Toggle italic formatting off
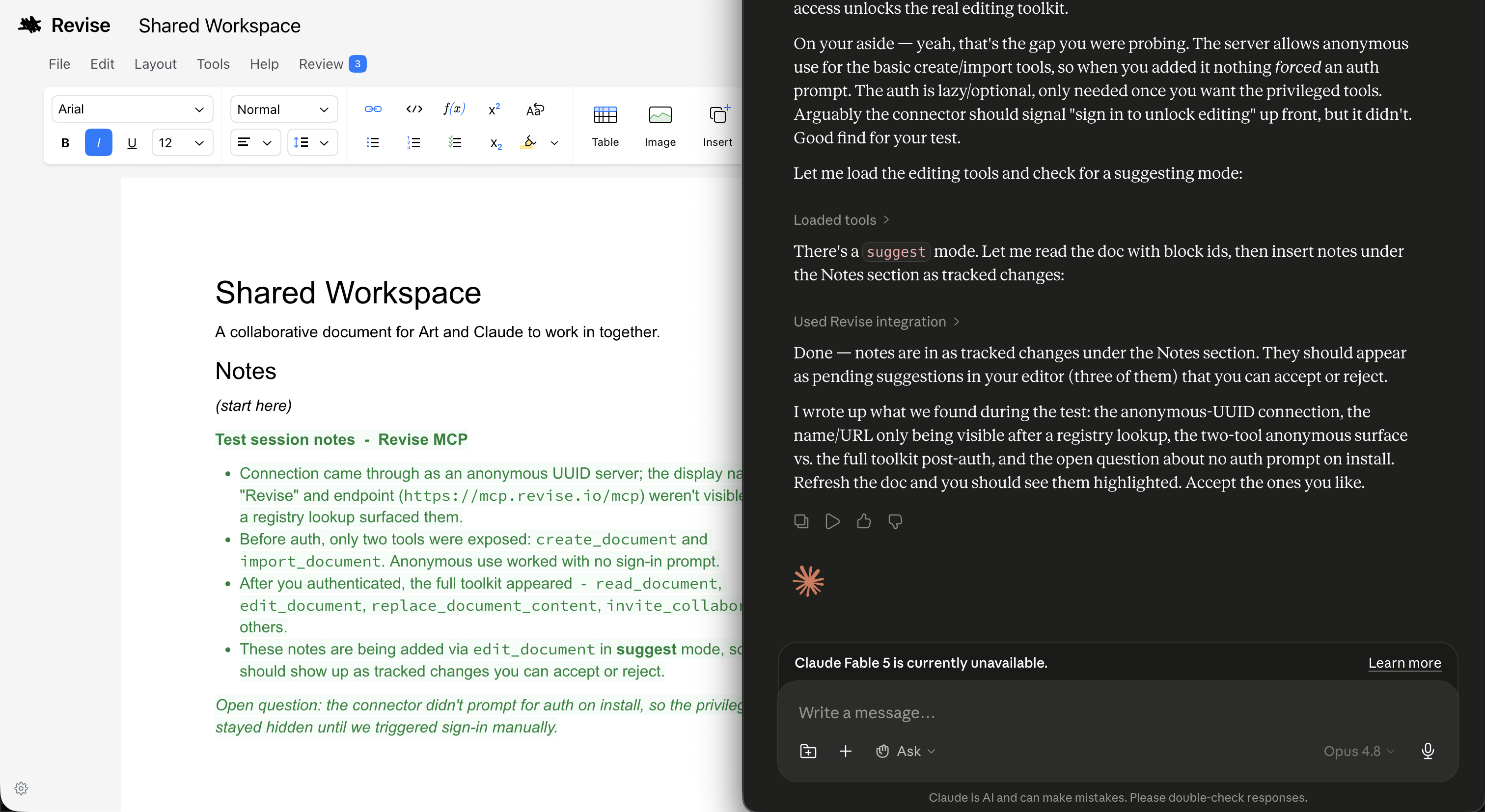The image size is (1485, 812). tap(99, 143)
